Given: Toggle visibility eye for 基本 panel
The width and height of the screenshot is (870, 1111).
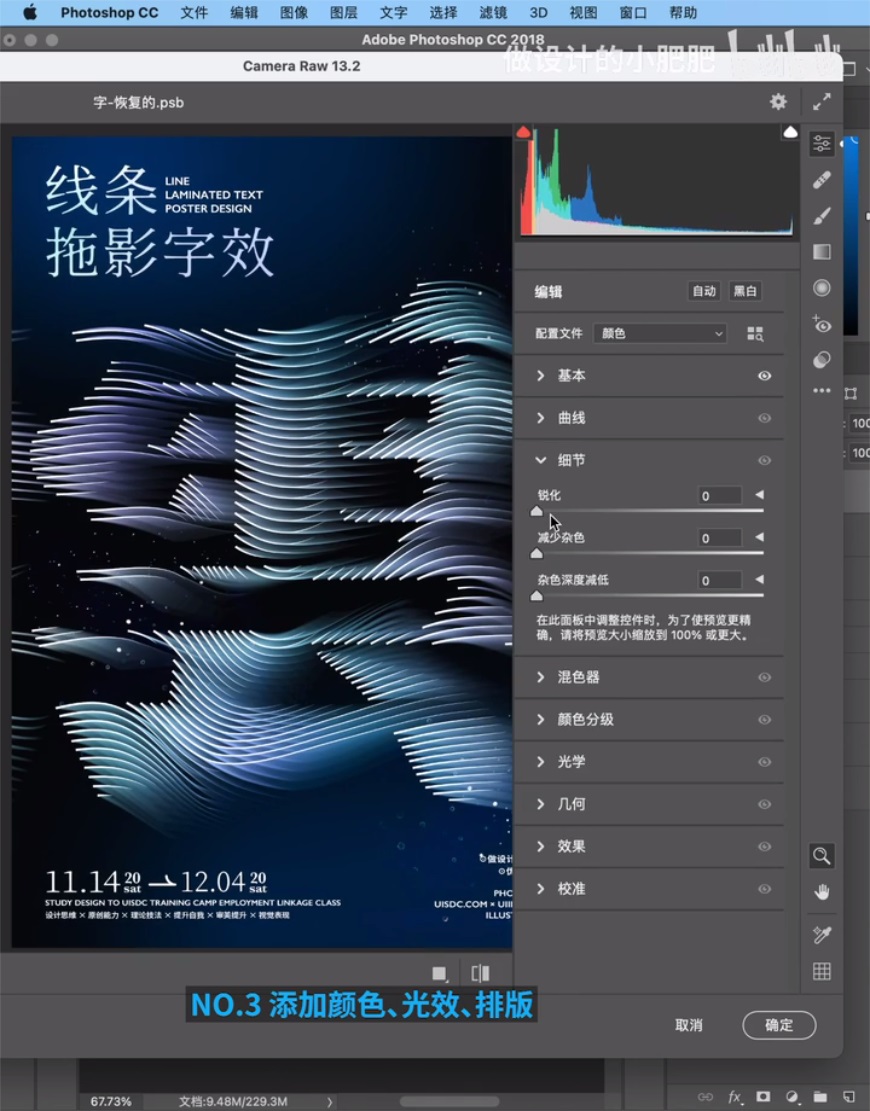Looking at the screenshot, I should coord(764,376).
